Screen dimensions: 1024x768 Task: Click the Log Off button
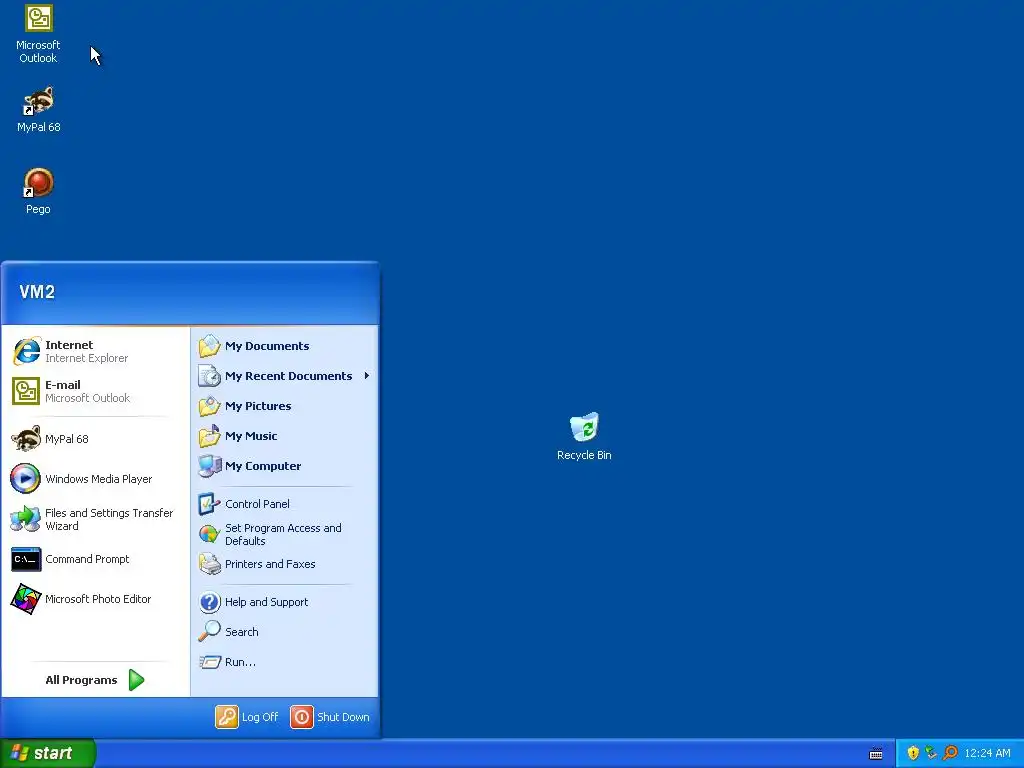point(247,717)
